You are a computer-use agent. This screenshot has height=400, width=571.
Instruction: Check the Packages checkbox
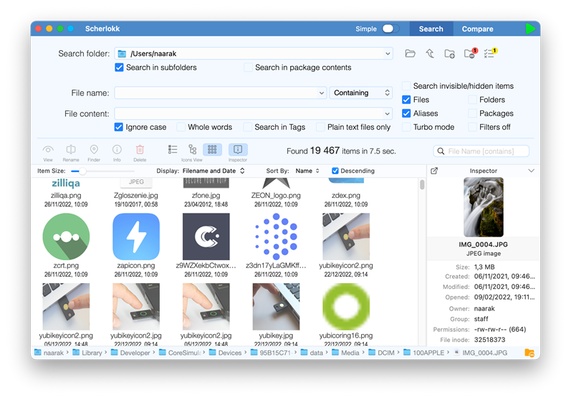(x=472, y=113)
